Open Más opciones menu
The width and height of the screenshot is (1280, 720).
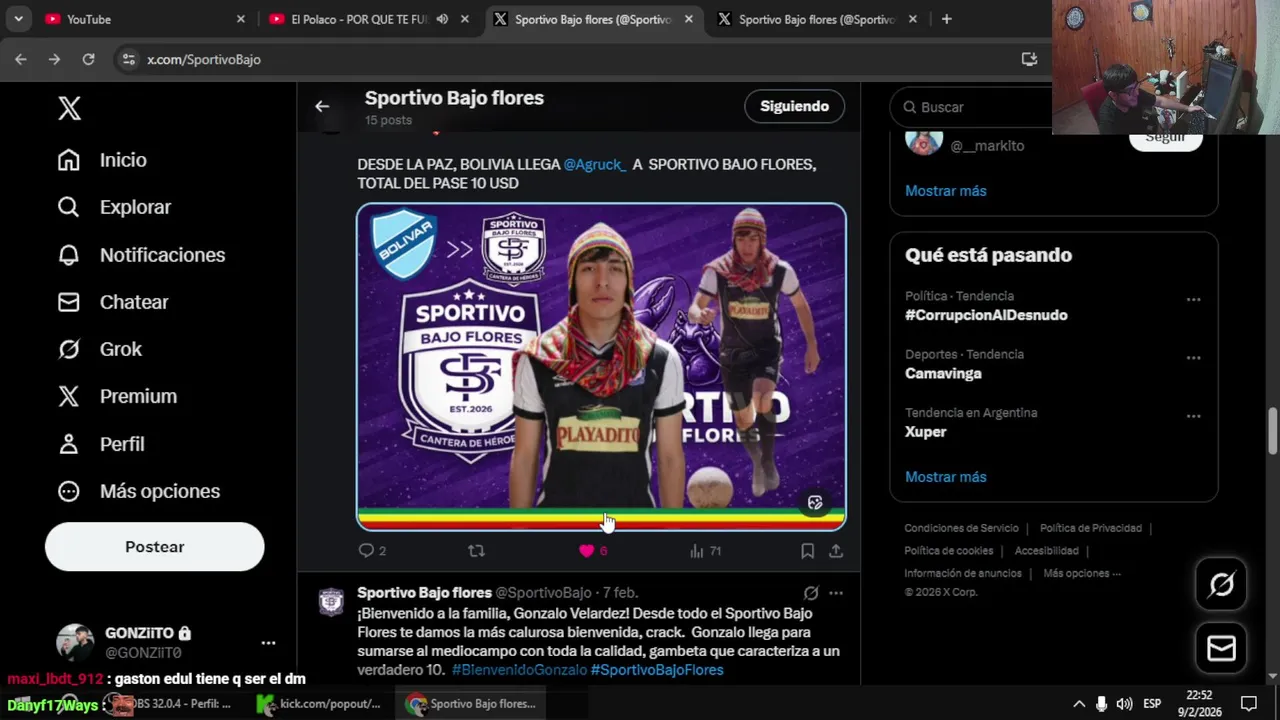(x=138, y=491)
